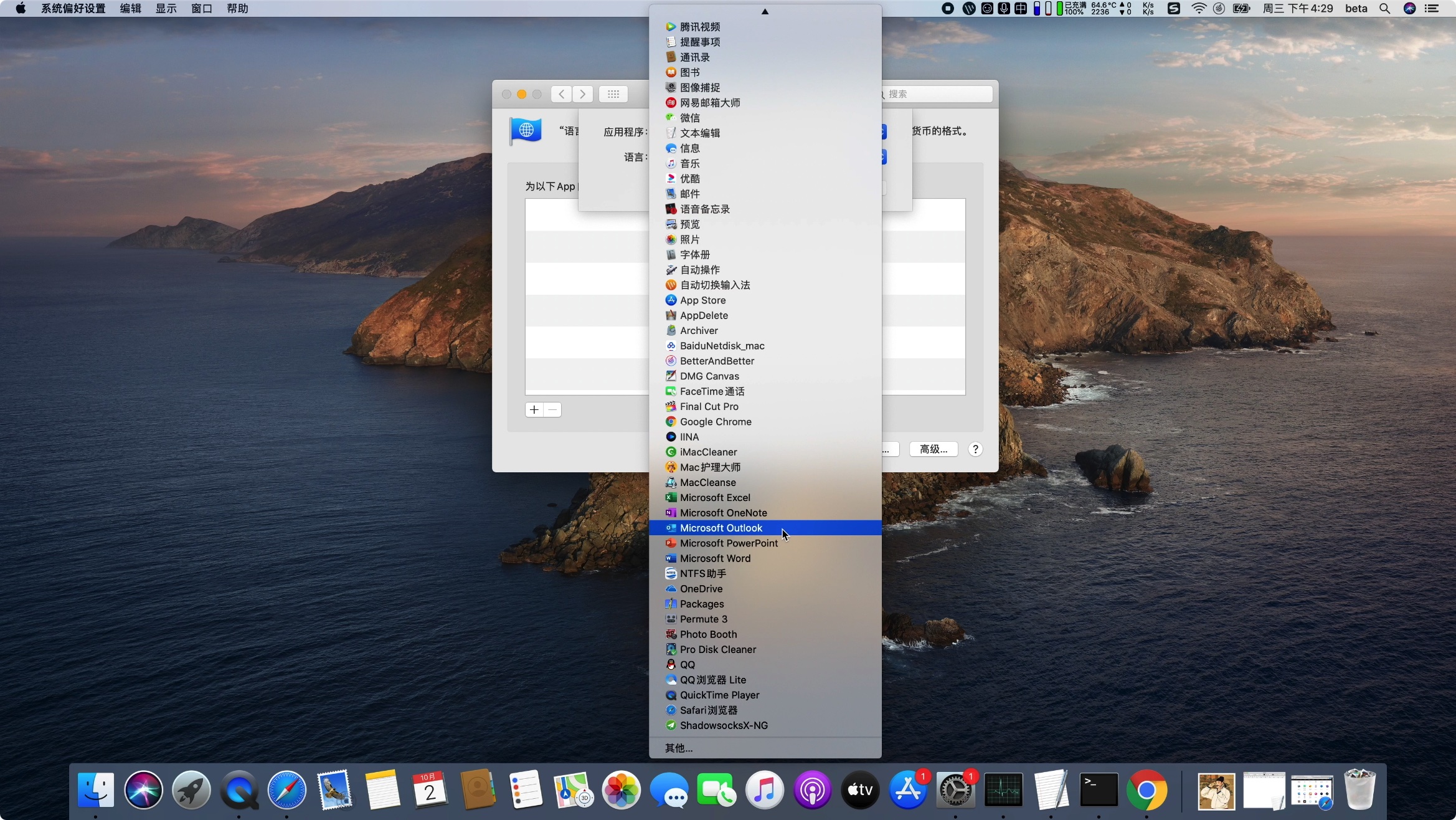Show all preferences grid button
1456x820 pixels.
pos(613,94)
